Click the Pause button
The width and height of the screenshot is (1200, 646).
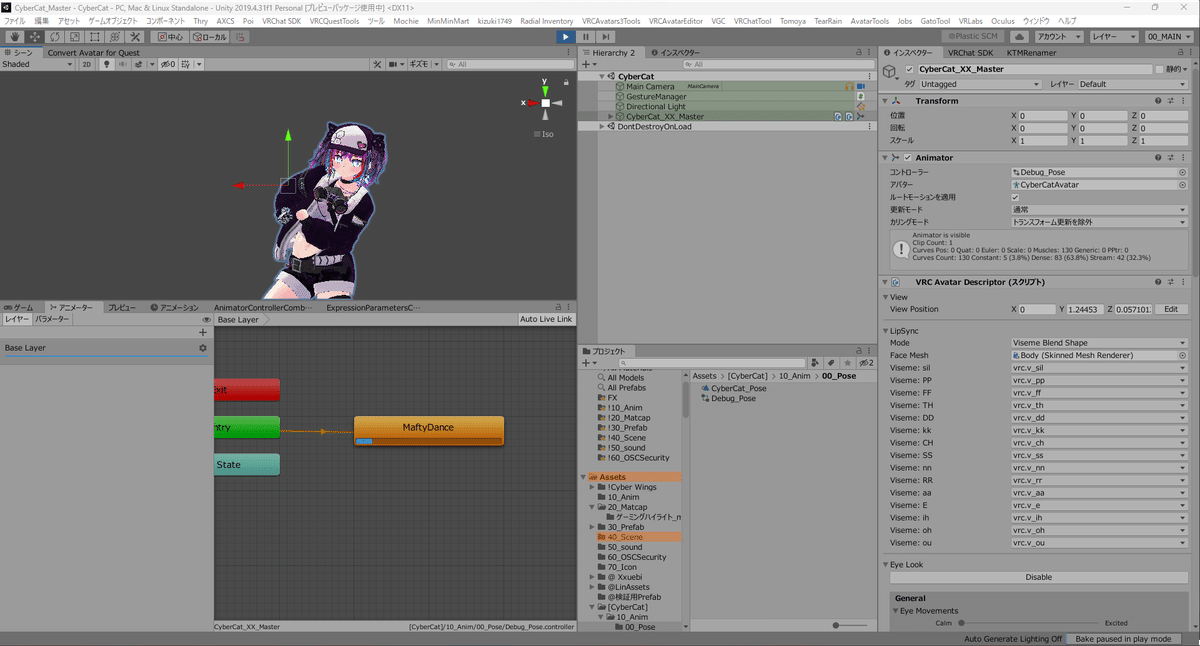click(586, 37)
